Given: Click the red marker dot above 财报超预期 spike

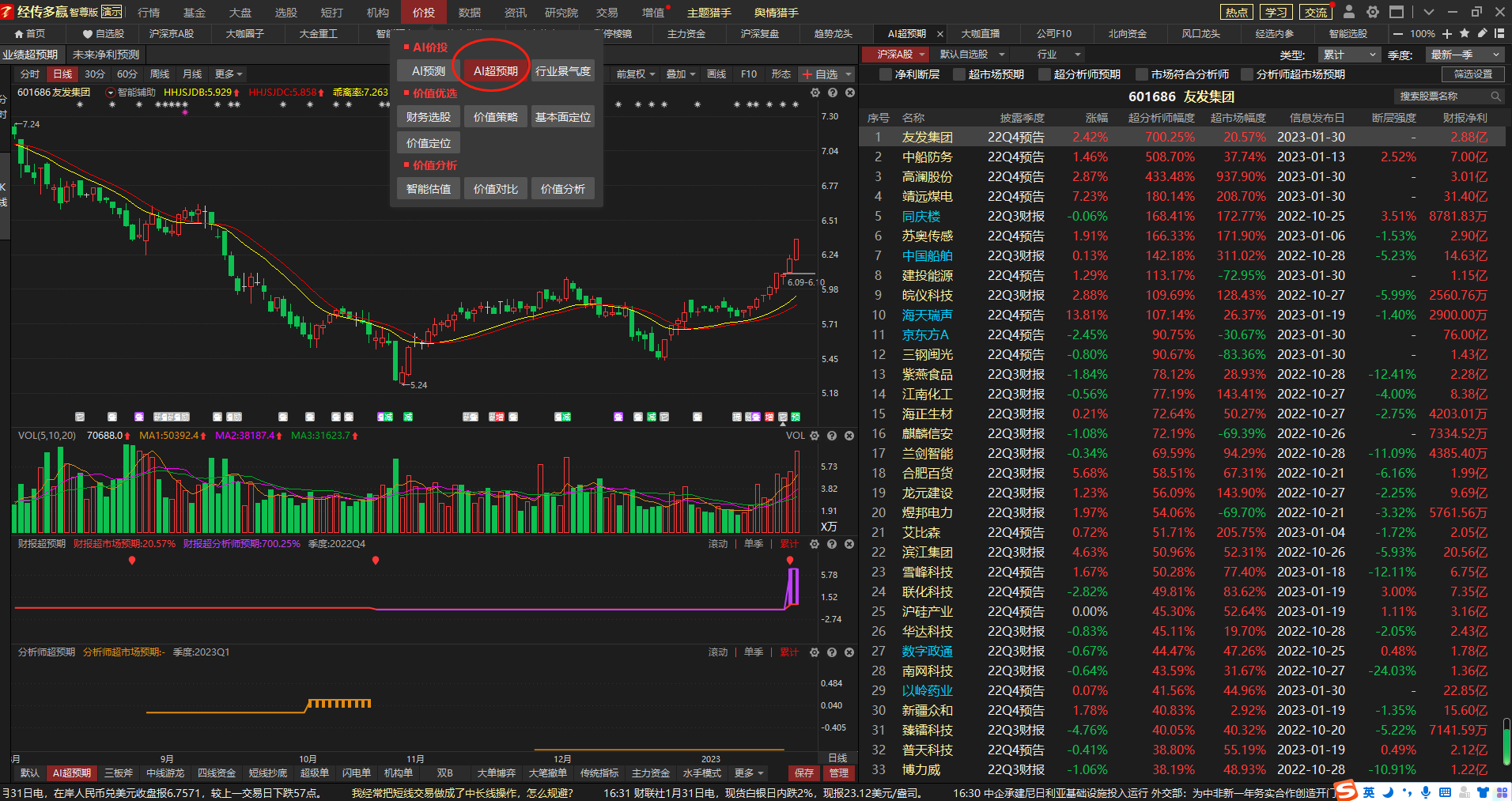Looking at the screenshot, I should coord(790,560).
